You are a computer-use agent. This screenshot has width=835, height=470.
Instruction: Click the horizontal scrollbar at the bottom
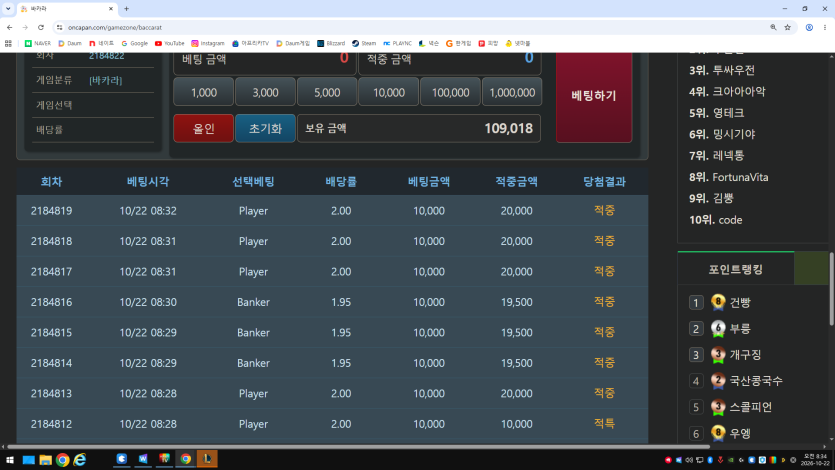(358, 447)
